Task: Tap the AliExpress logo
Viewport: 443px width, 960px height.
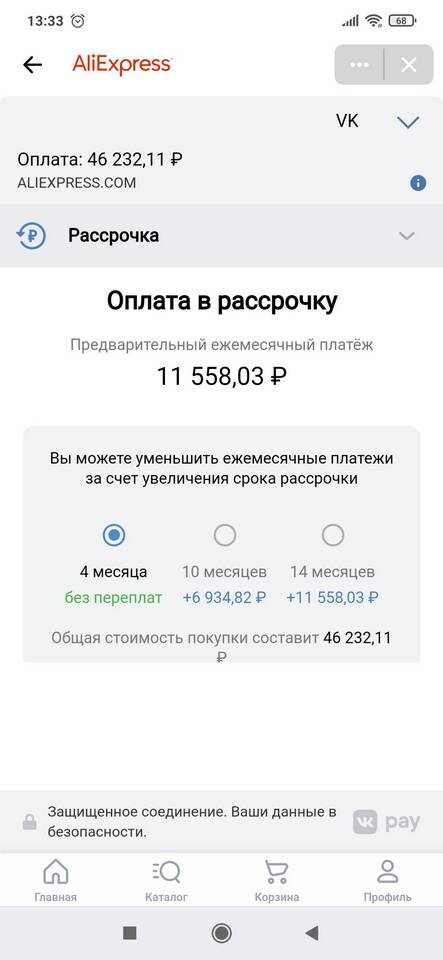Action: 122,64
